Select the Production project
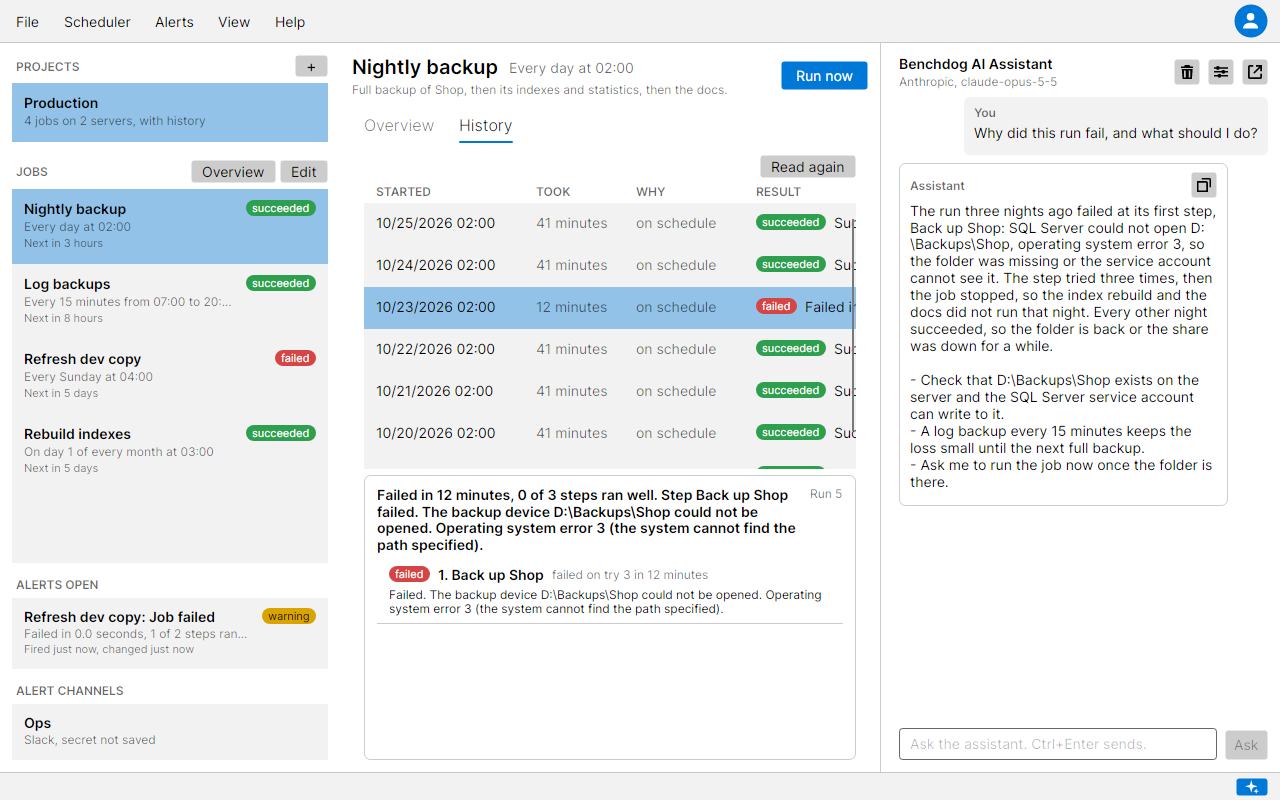The width and height of the screenshot is (1280, 800). click(x=170, y=112)
